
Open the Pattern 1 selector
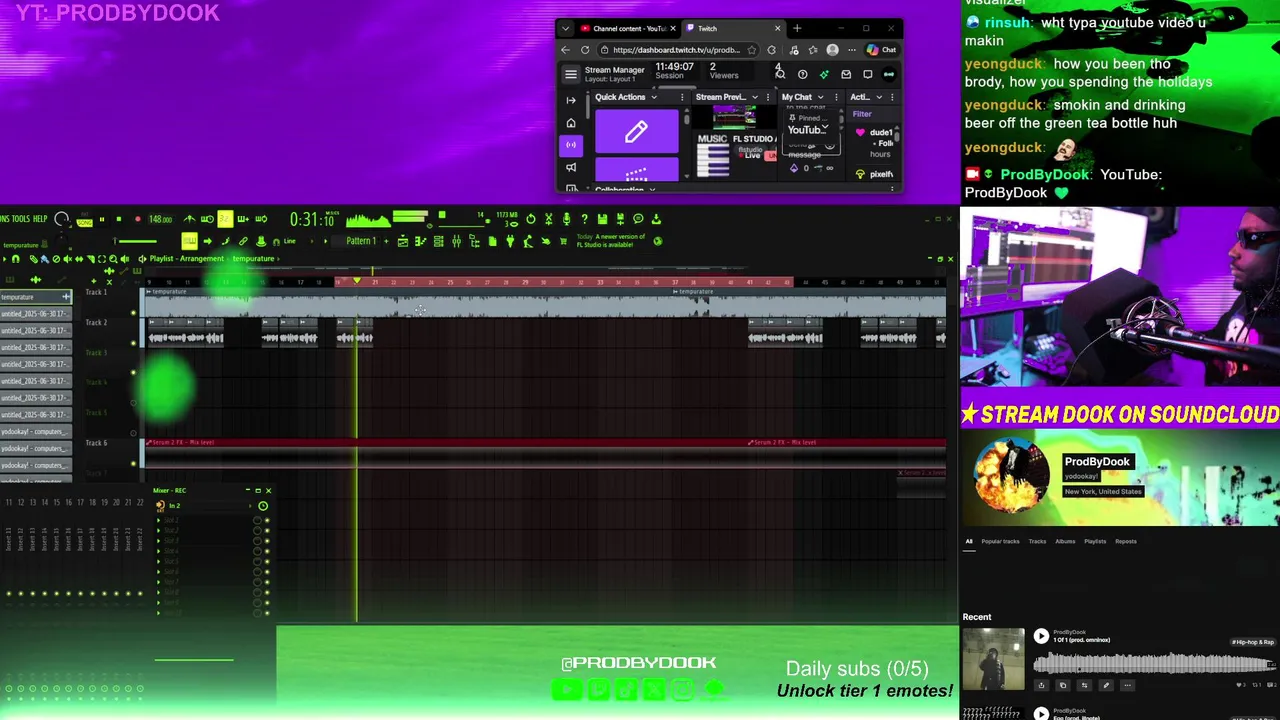tap(360, 241)
